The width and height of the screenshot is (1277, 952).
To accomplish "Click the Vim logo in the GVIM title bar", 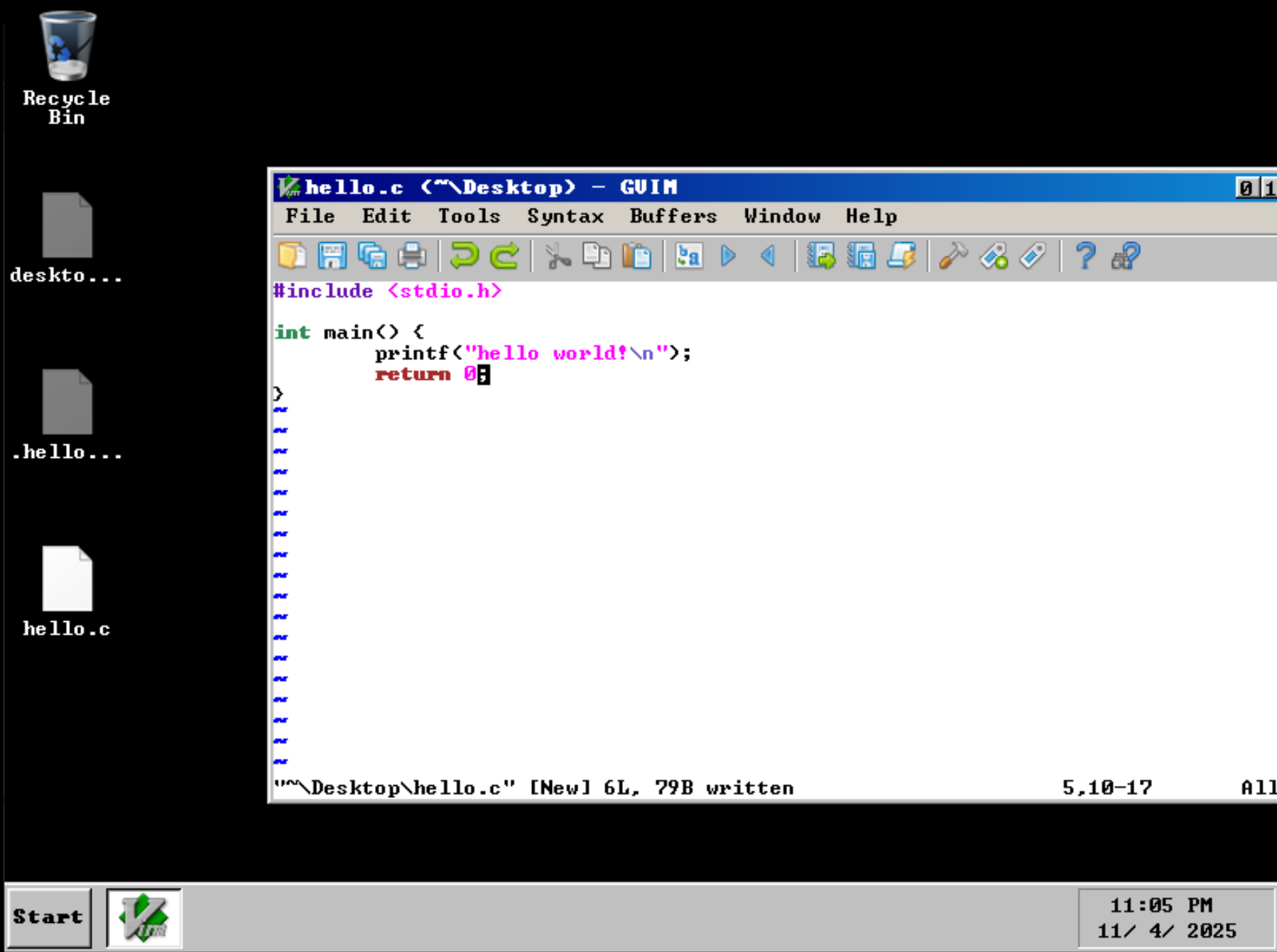I will tap(288, 187).
